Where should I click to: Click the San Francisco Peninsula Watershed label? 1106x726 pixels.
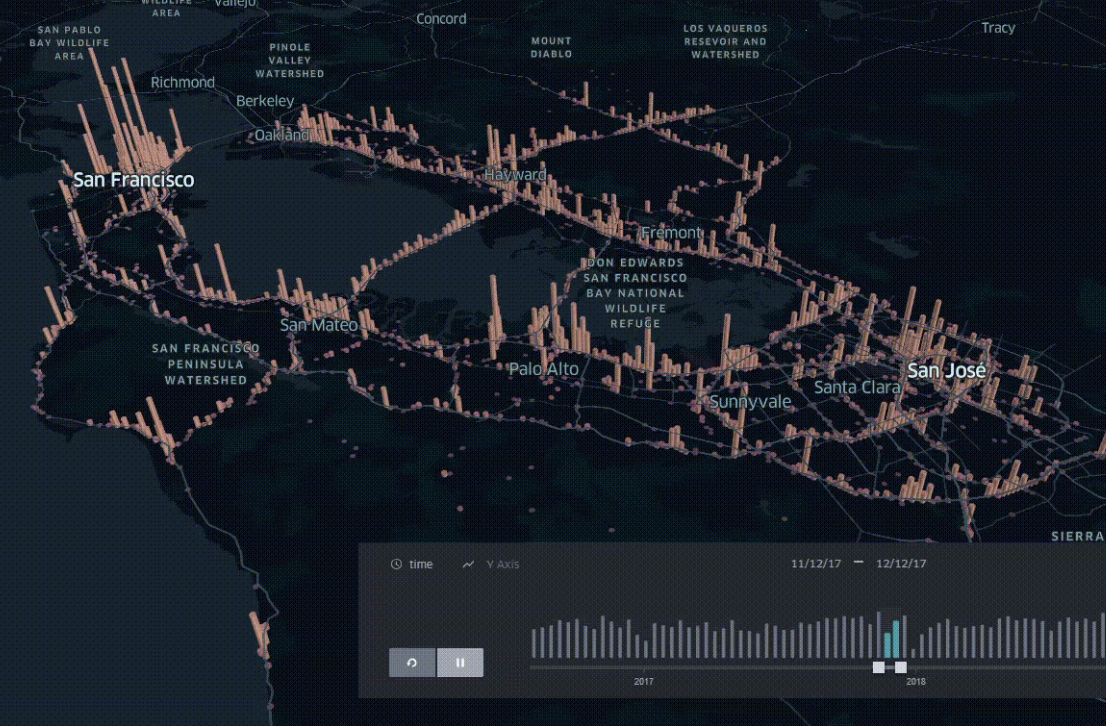click(x=206, y=364)
